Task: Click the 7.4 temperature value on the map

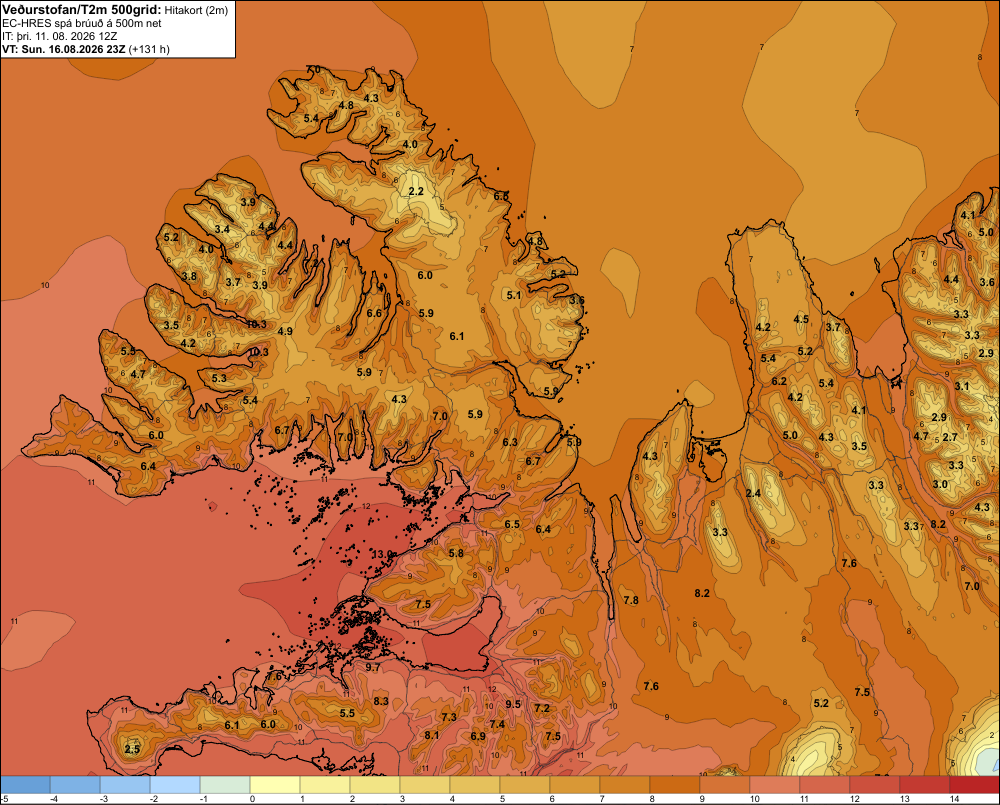Action: [497, 724]
